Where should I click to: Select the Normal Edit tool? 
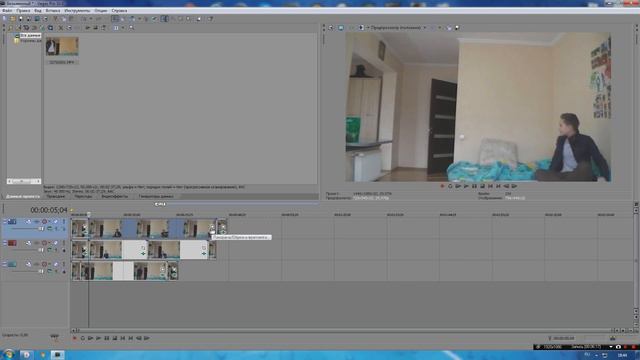tap(164, 19)
